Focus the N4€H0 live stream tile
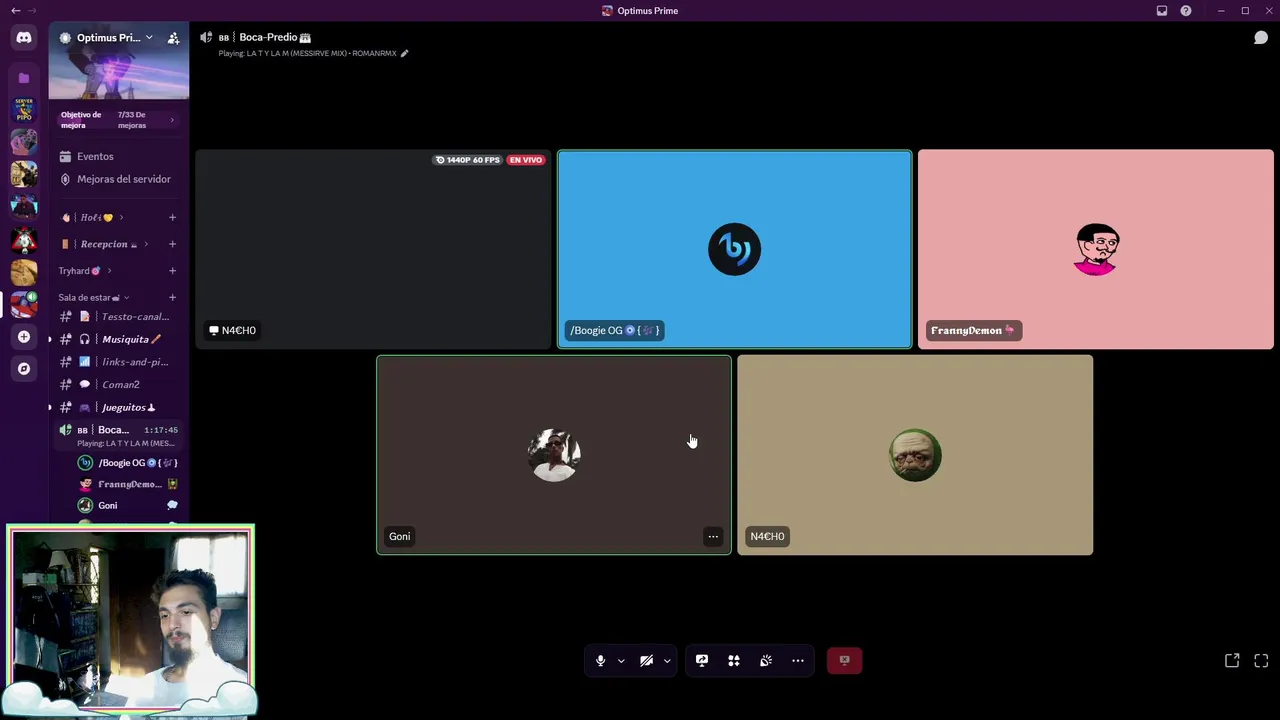 373,249
